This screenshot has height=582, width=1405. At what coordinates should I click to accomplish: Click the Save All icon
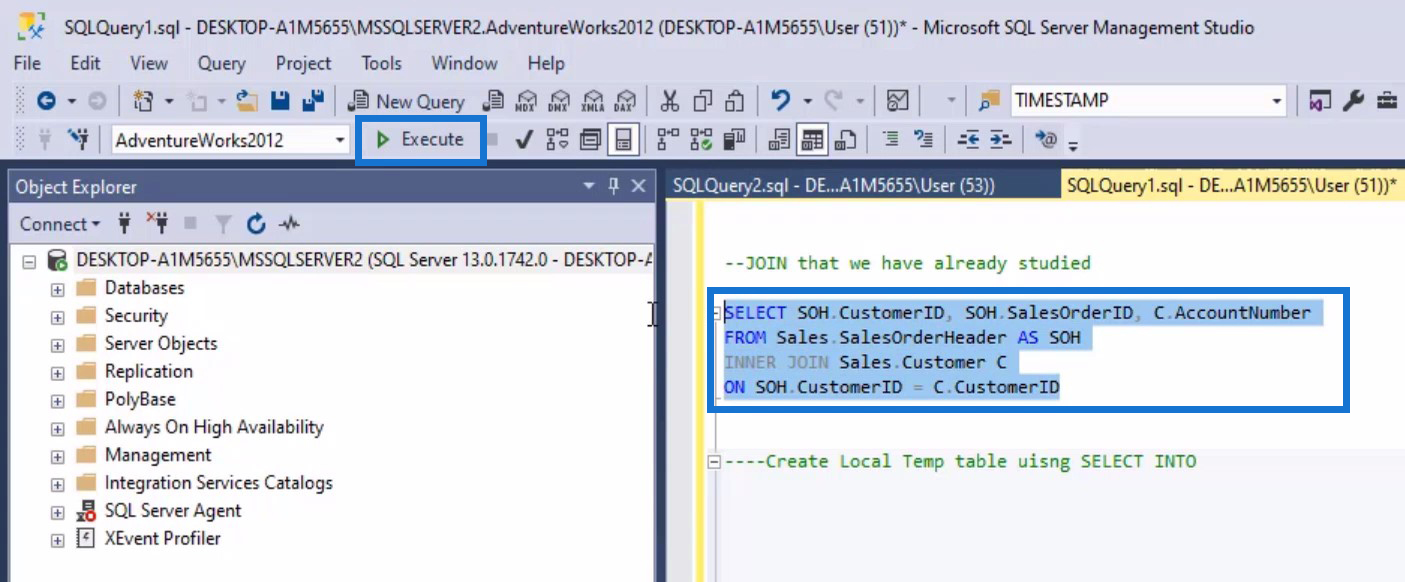click(x=313, y=101)
